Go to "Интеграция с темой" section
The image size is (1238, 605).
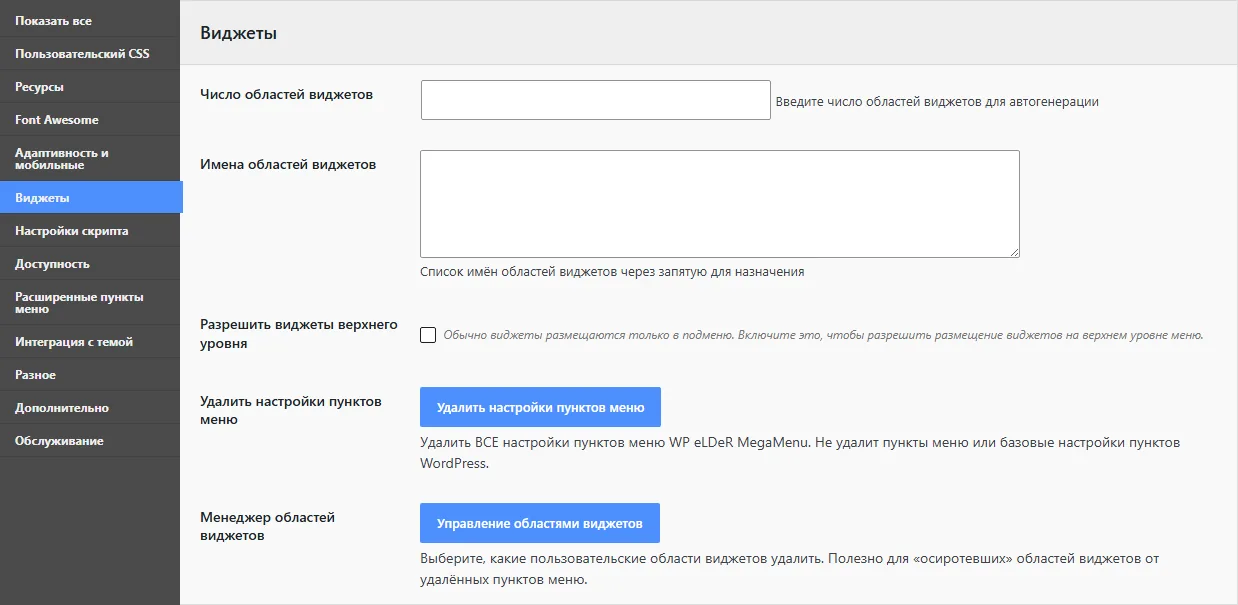pos(90,342)
